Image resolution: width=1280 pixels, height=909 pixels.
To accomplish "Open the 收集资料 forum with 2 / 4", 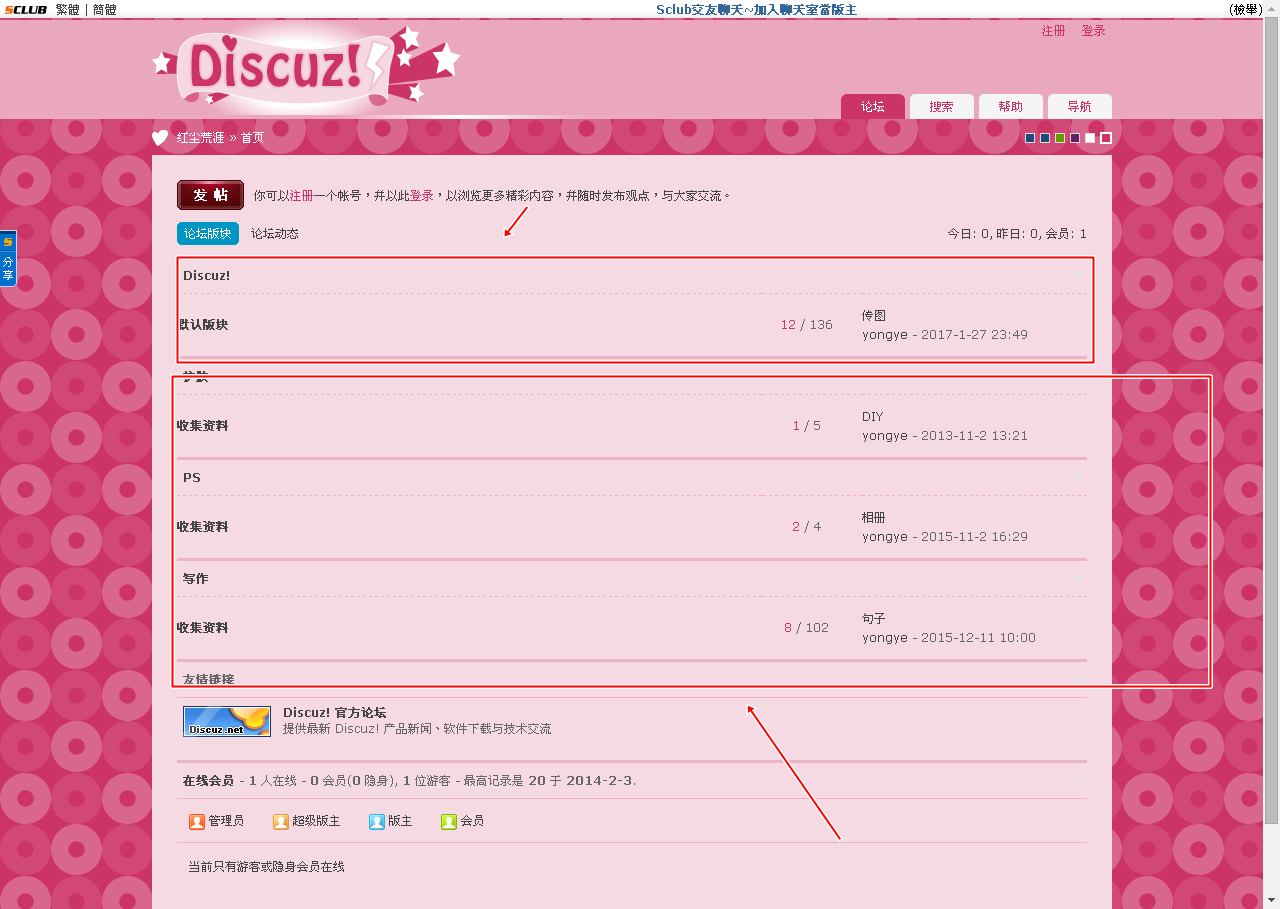I will coord(203,527).
